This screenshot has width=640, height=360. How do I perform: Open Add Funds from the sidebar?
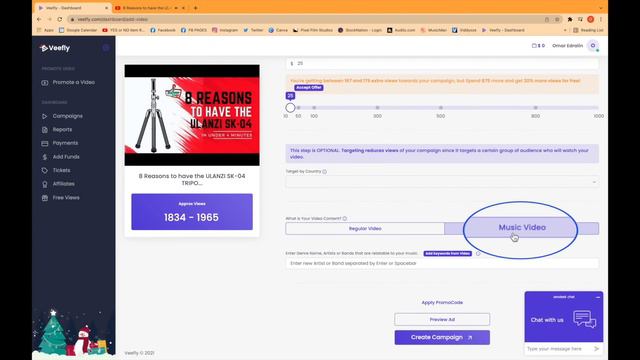pyautogui.click(x=66, y=157)
